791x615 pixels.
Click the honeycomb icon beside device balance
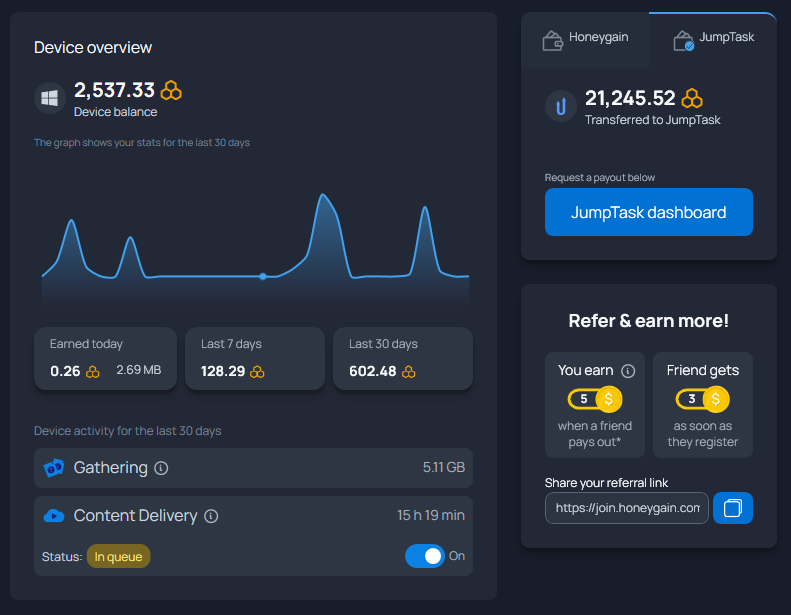[x=171, y=90]
